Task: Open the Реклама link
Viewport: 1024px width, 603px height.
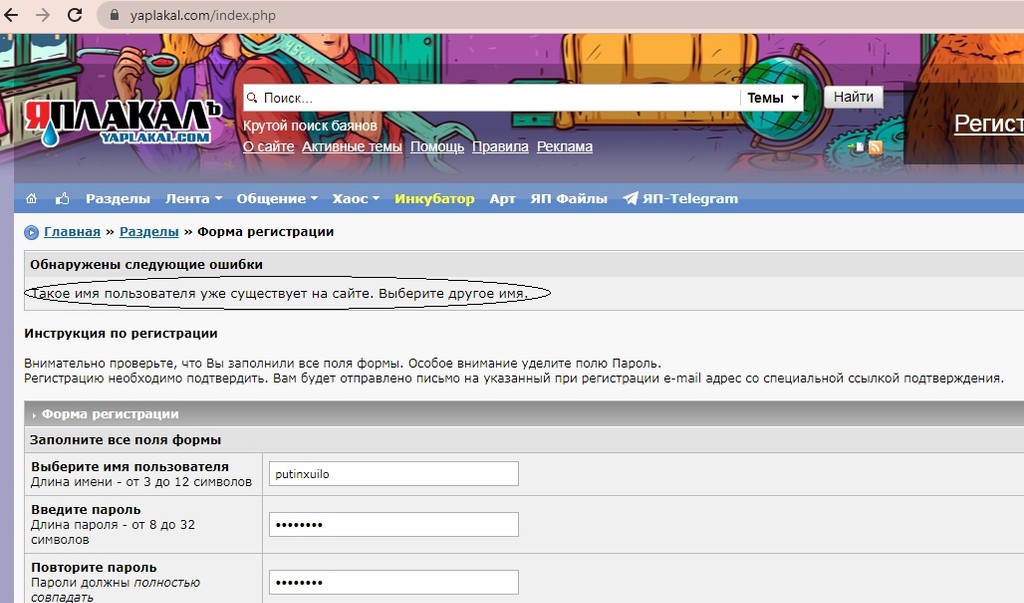Action: [x=564, y=146]
